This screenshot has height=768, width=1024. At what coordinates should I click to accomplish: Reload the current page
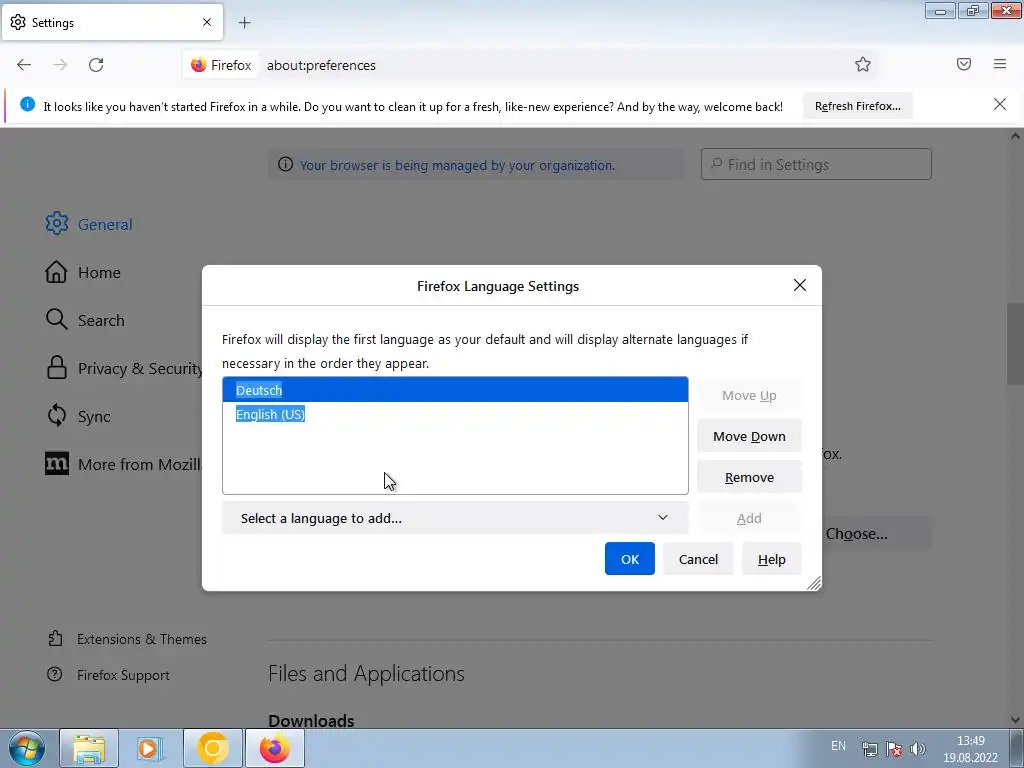[x=96, y=65]
